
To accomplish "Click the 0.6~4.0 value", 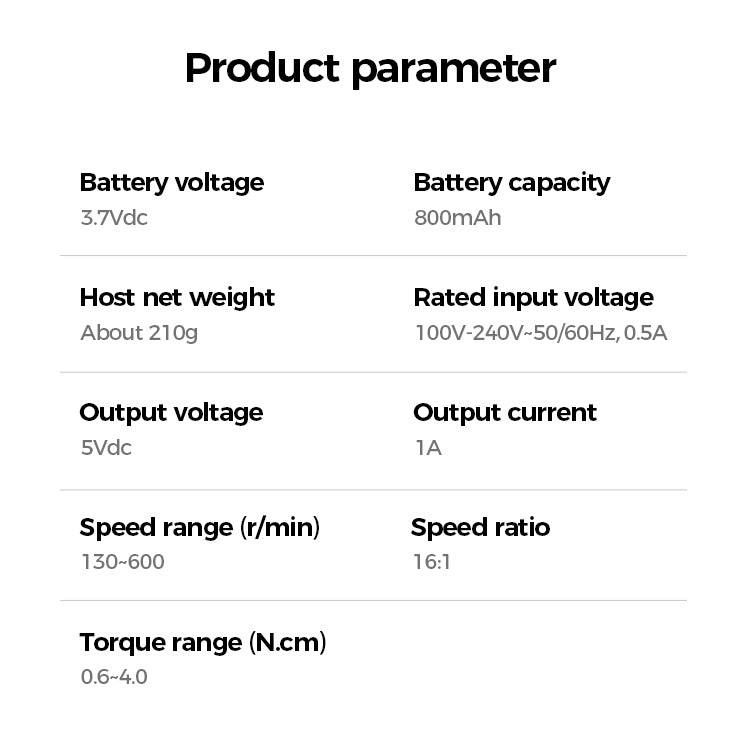I will click(113, 677).
